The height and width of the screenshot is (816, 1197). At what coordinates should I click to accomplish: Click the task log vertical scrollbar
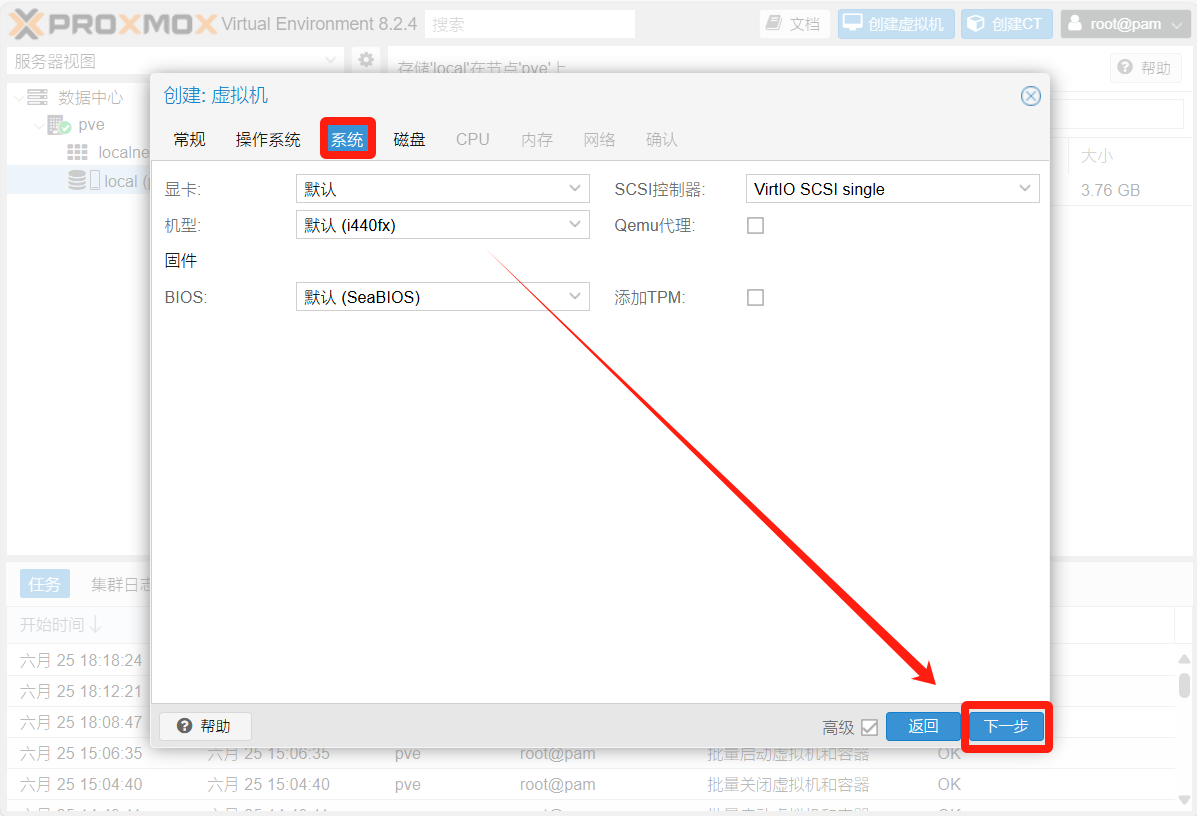tap(1184, 686)
